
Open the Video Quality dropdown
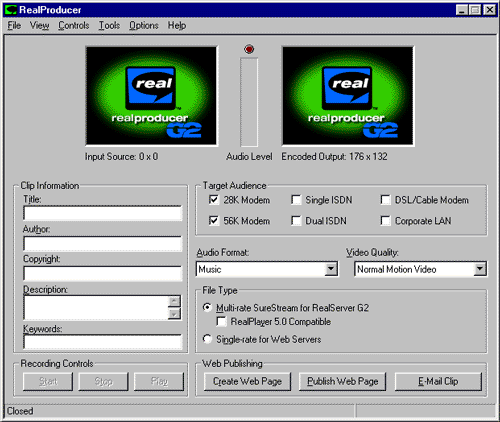tap(480, 269)
